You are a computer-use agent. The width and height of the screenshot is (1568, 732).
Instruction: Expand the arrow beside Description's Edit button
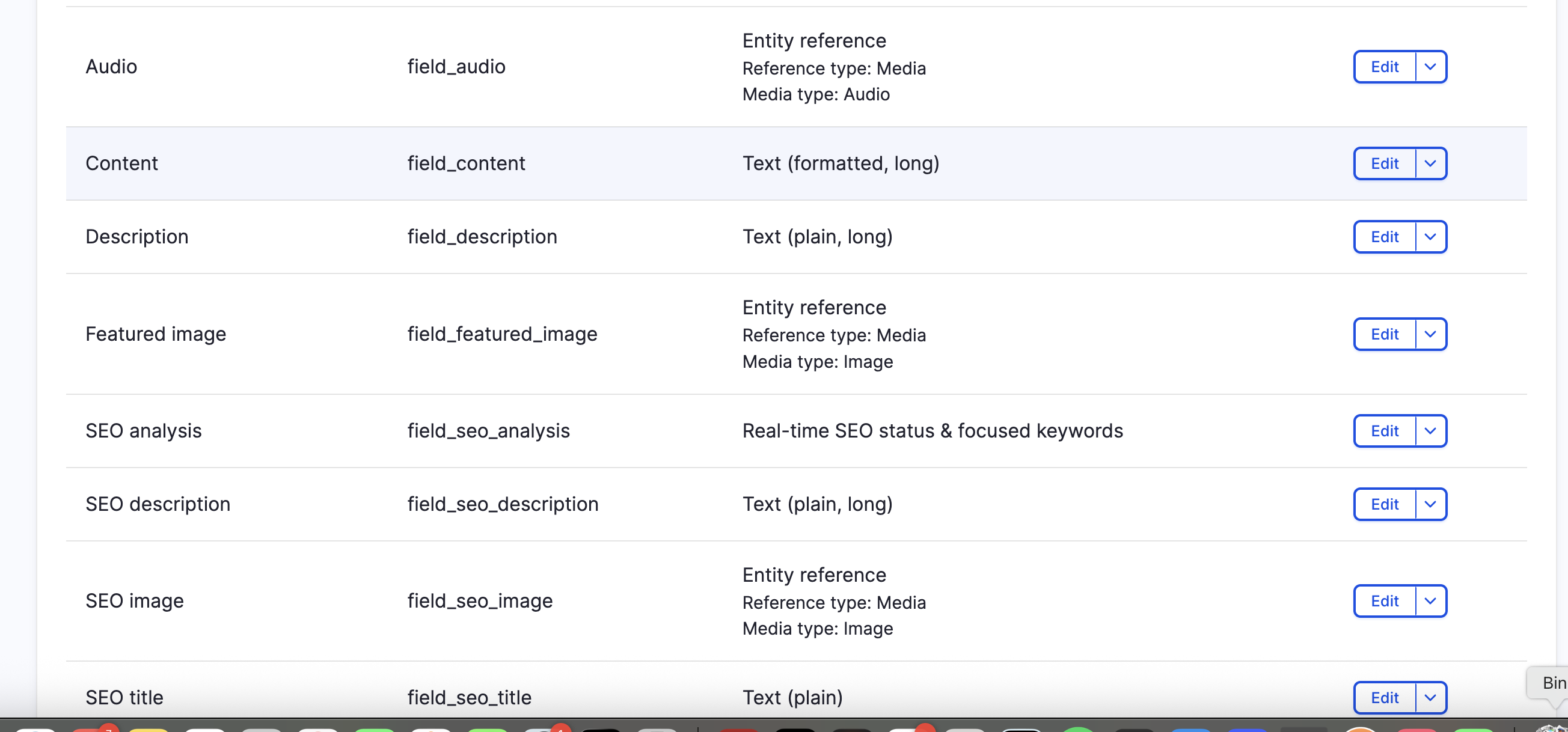click(x=1430, y=236)
